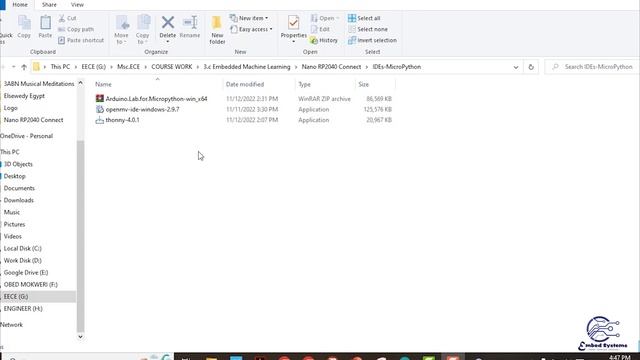
Task: Click Select all in ribbon
Action: 364,18
